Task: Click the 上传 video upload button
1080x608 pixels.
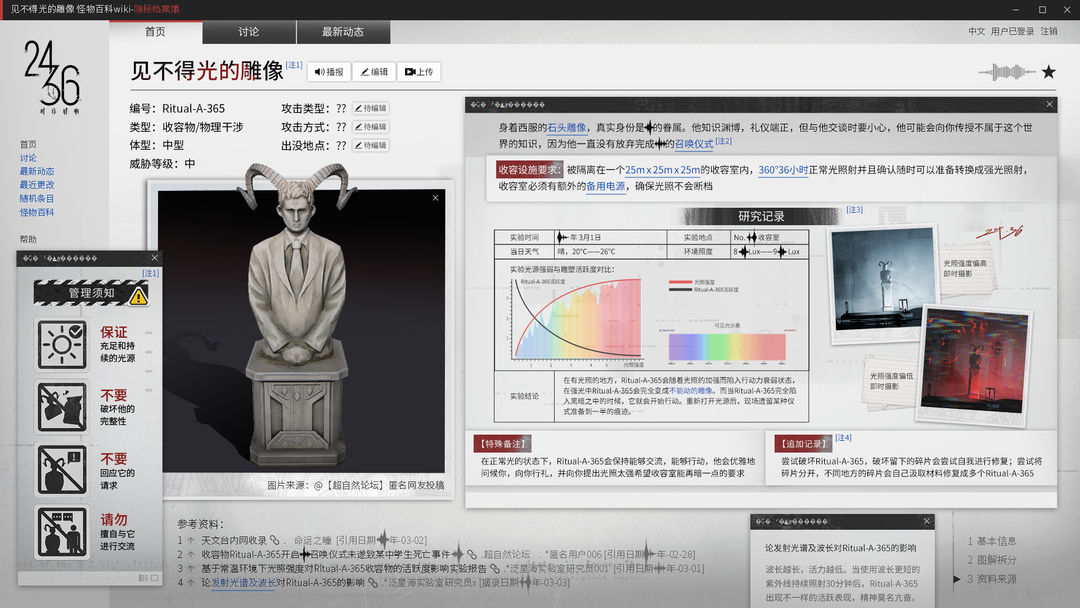Action: (419, 72)
